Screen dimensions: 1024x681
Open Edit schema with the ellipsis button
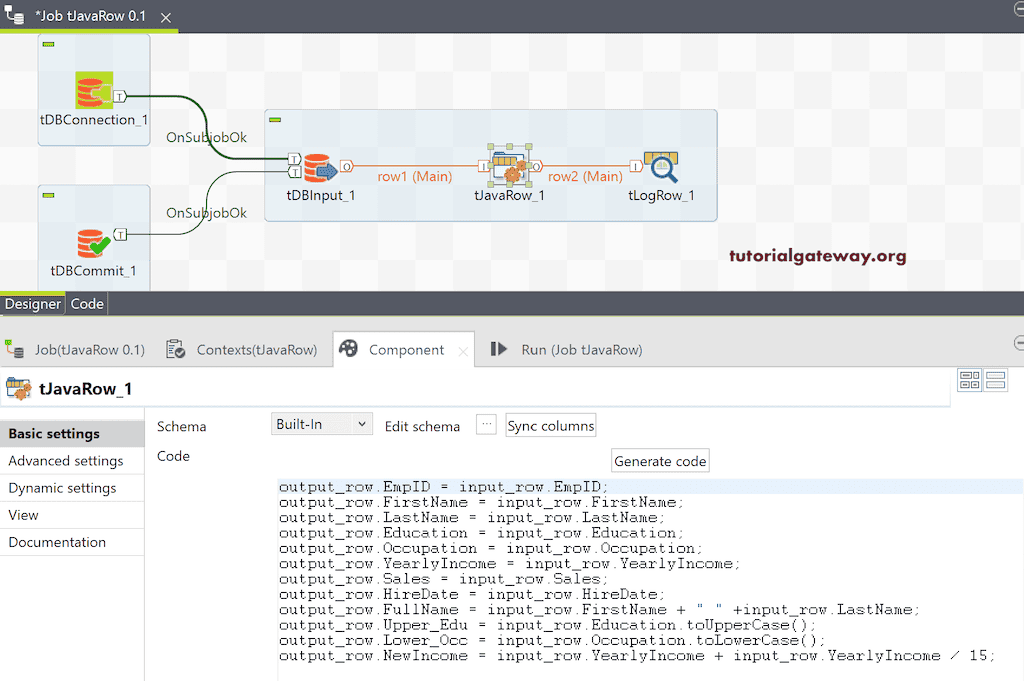click(x=486, y=424)
